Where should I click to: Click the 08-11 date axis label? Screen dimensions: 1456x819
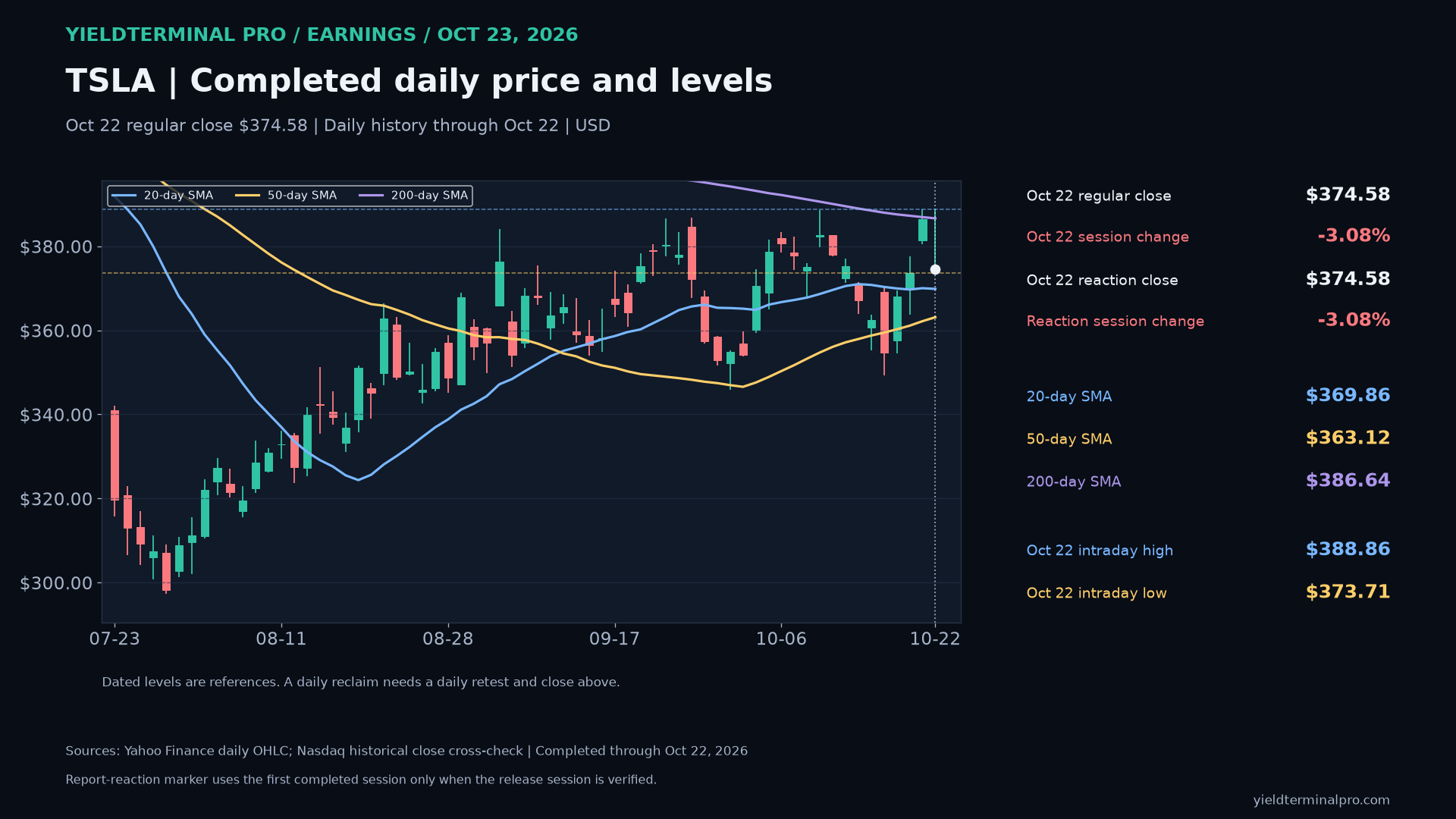pos(281,639)
